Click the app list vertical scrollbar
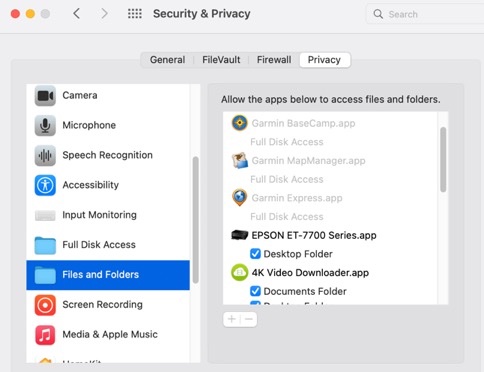 click(443, 160)
